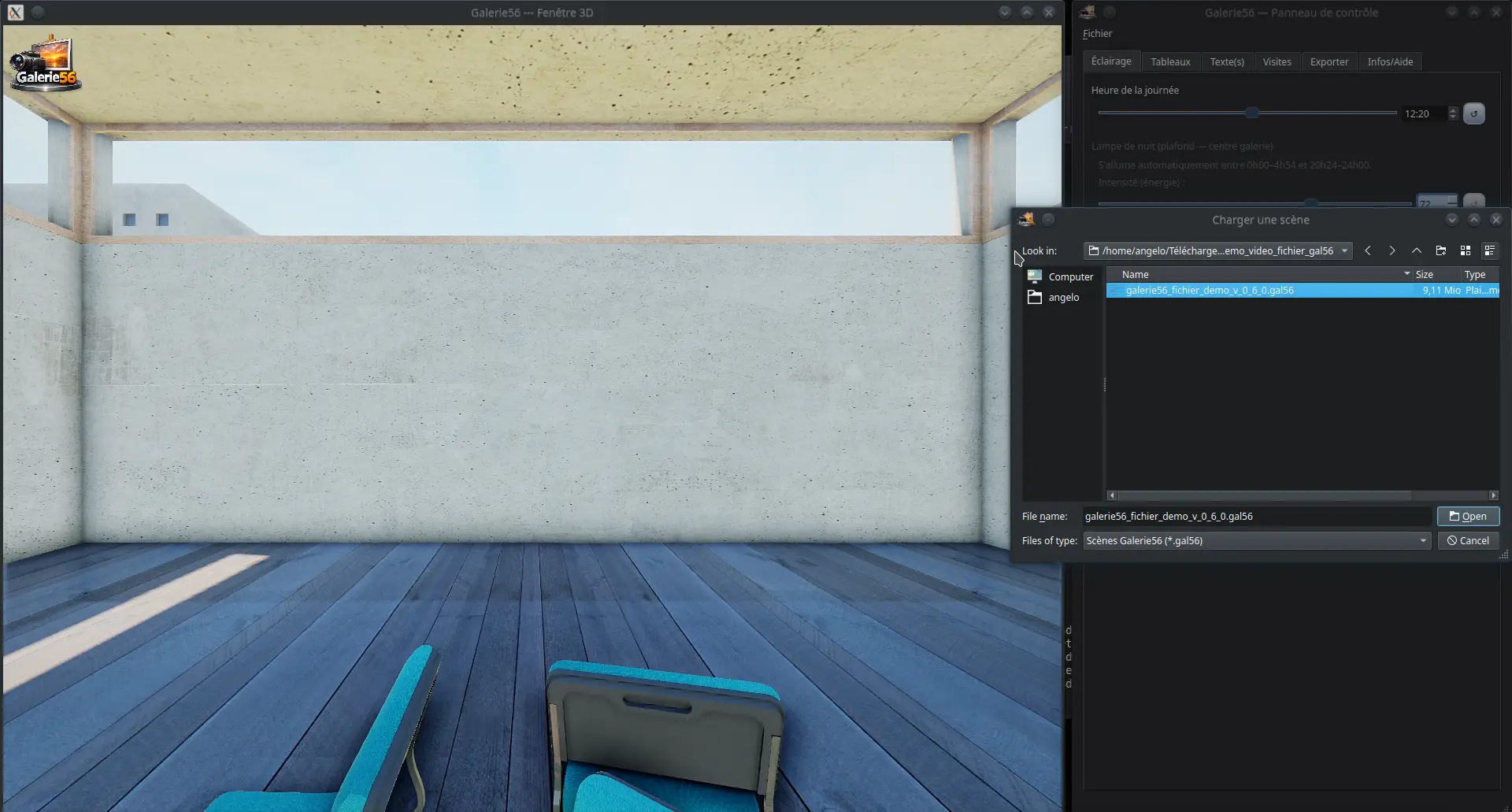The image size is (1512, 812).
Task: Reset the time-of-day slider
Action: click(x=1474, y=113)
